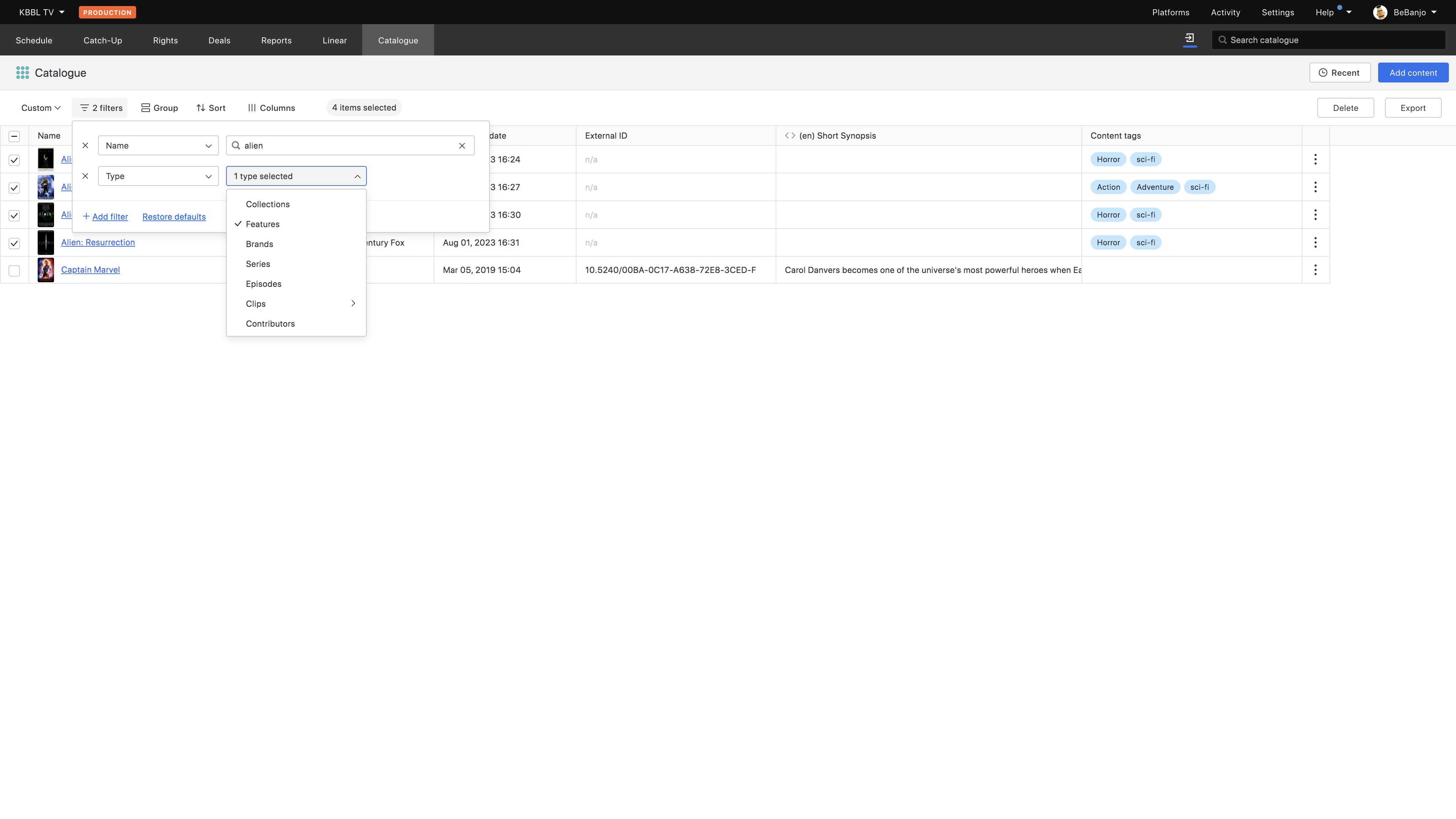This screenshot has height=819, width=1456.
Task: Click the Restore defaults link
Action: (x=173, y=217)
